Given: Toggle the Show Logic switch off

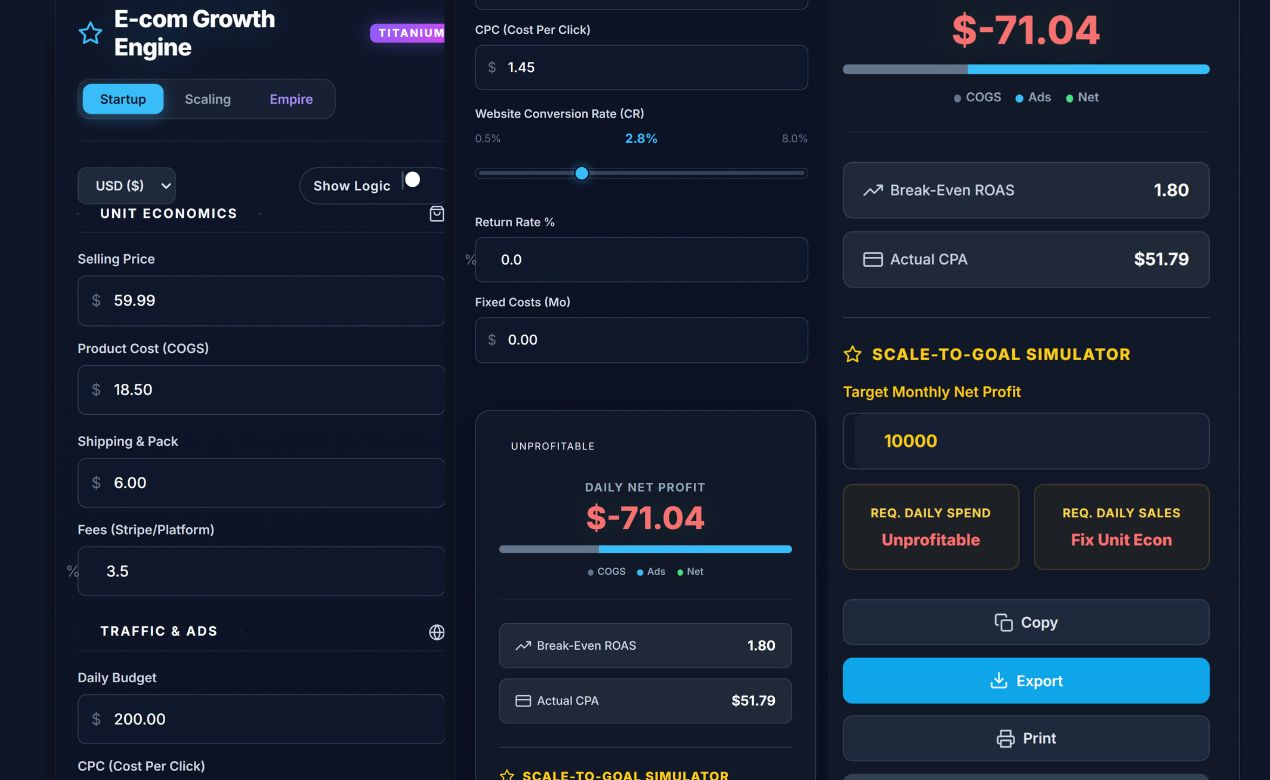Looking at the screenshot, I should pos(412,179).
